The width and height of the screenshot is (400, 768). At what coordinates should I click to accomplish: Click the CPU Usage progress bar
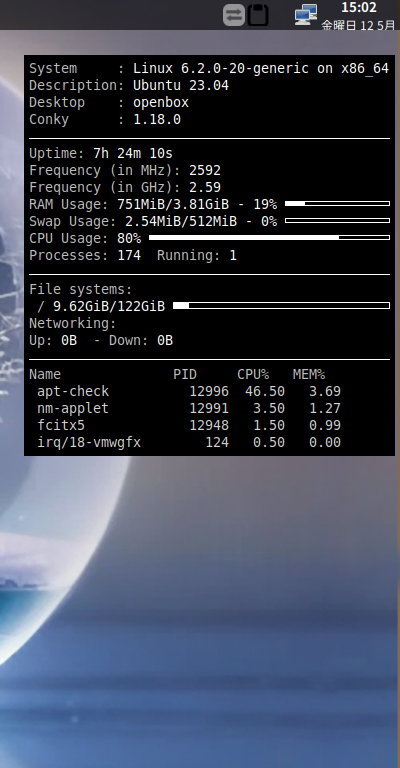269,238
